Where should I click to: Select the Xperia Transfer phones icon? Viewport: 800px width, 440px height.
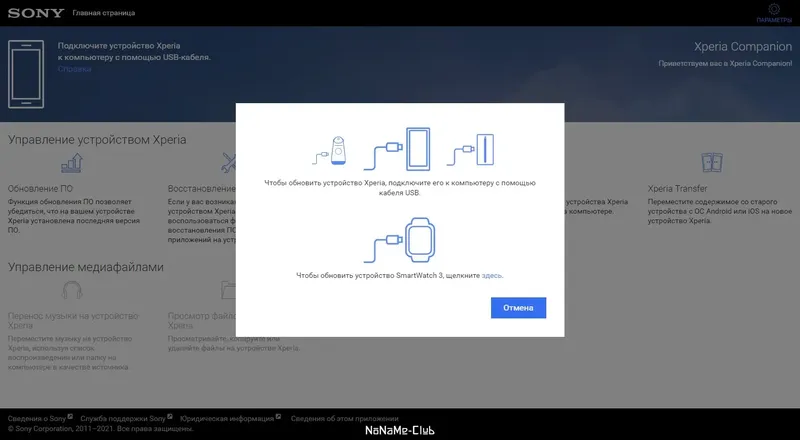tap(712, 163)
